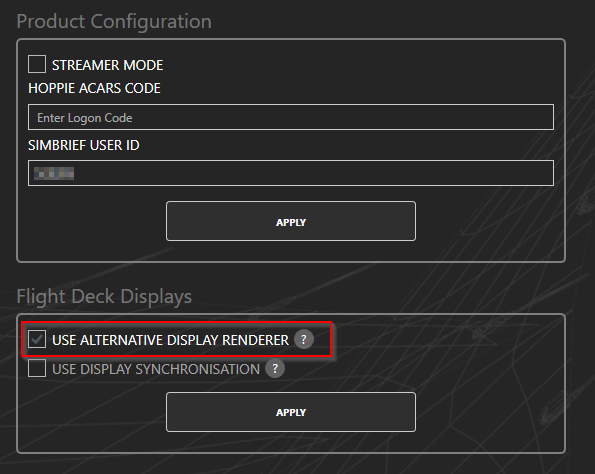Click the USE DISPLAY SYNCHRONISATION label text

click(x=156, y=369)
